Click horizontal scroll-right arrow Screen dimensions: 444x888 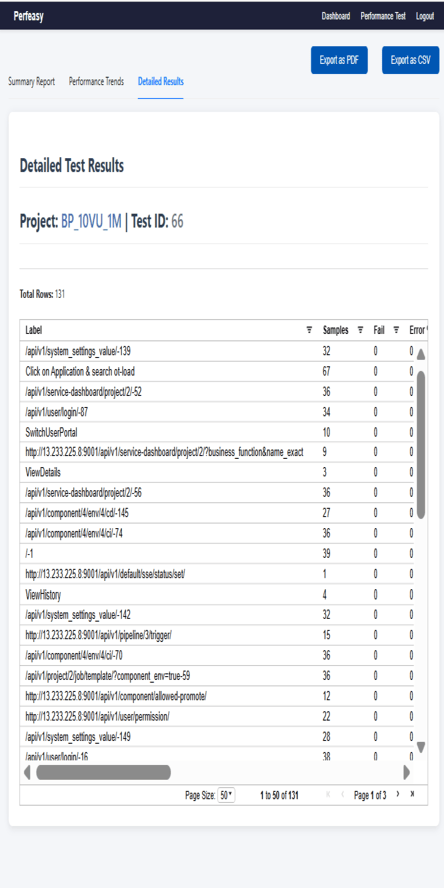pyautogui.click(x=406, y=772)
